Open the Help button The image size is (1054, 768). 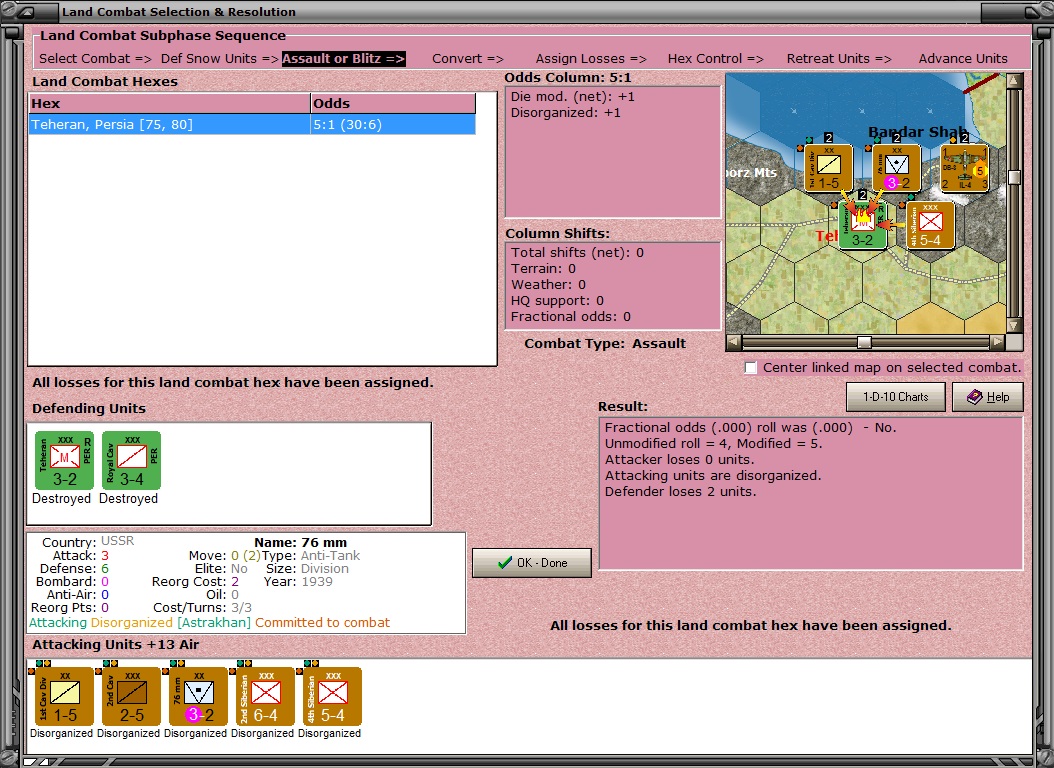pyautogui.click(x=988, y=397)
